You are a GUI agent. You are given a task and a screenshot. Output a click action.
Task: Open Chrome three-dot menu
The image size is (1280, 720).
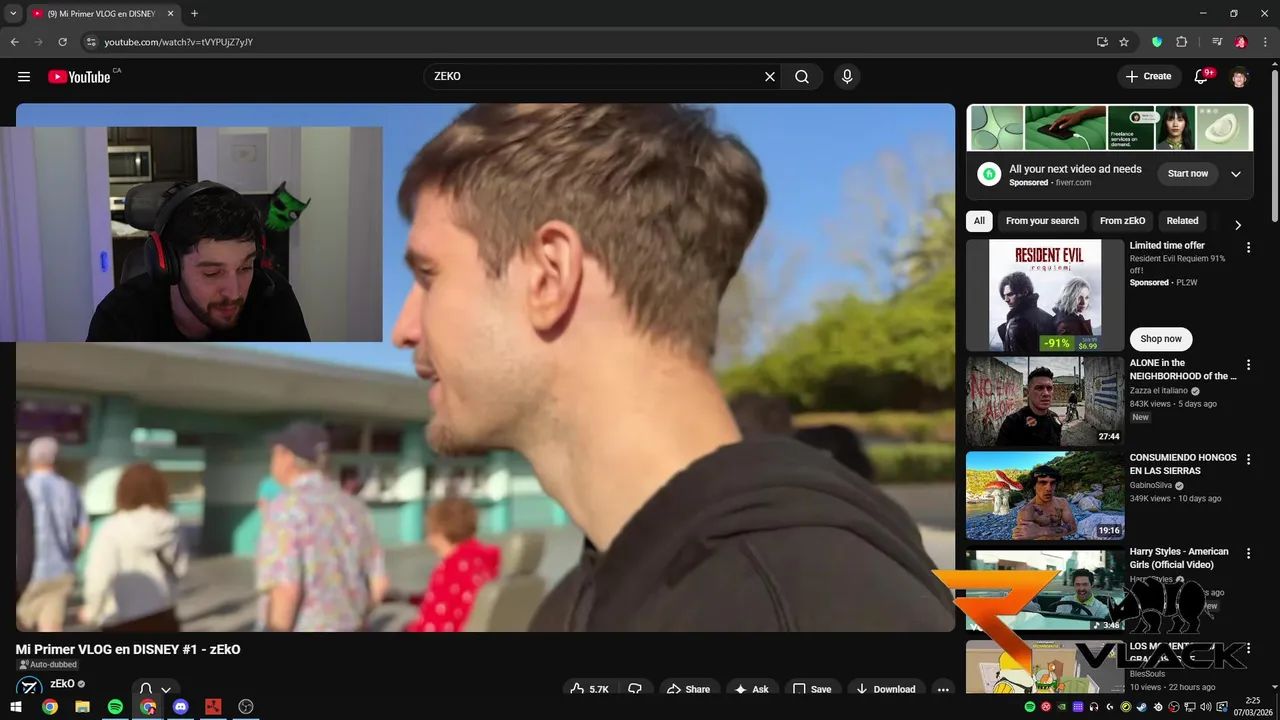click(x=1265, y=42)
